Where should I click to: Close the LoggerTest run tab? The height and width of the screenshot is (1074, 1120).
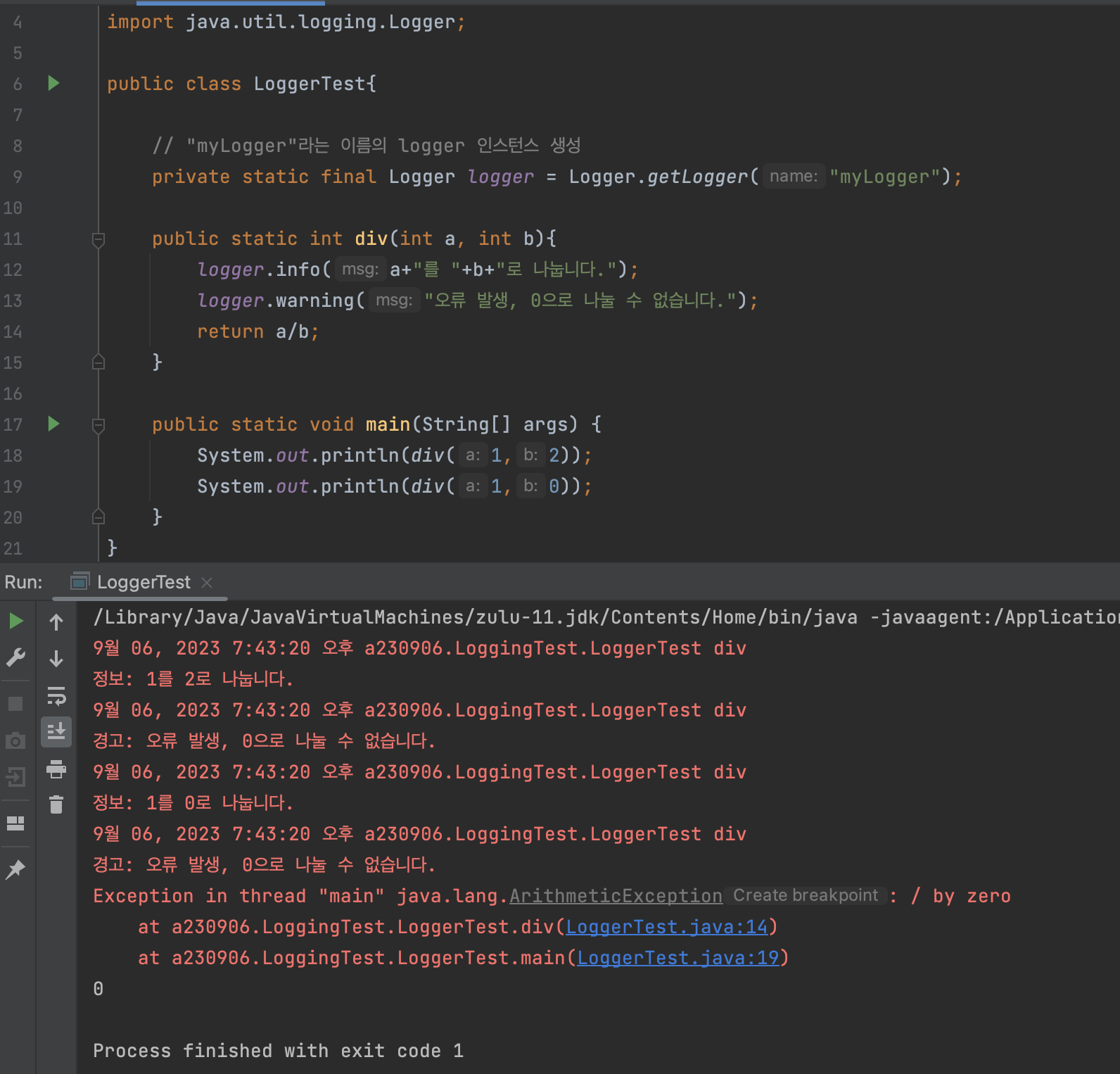(207, 582)
